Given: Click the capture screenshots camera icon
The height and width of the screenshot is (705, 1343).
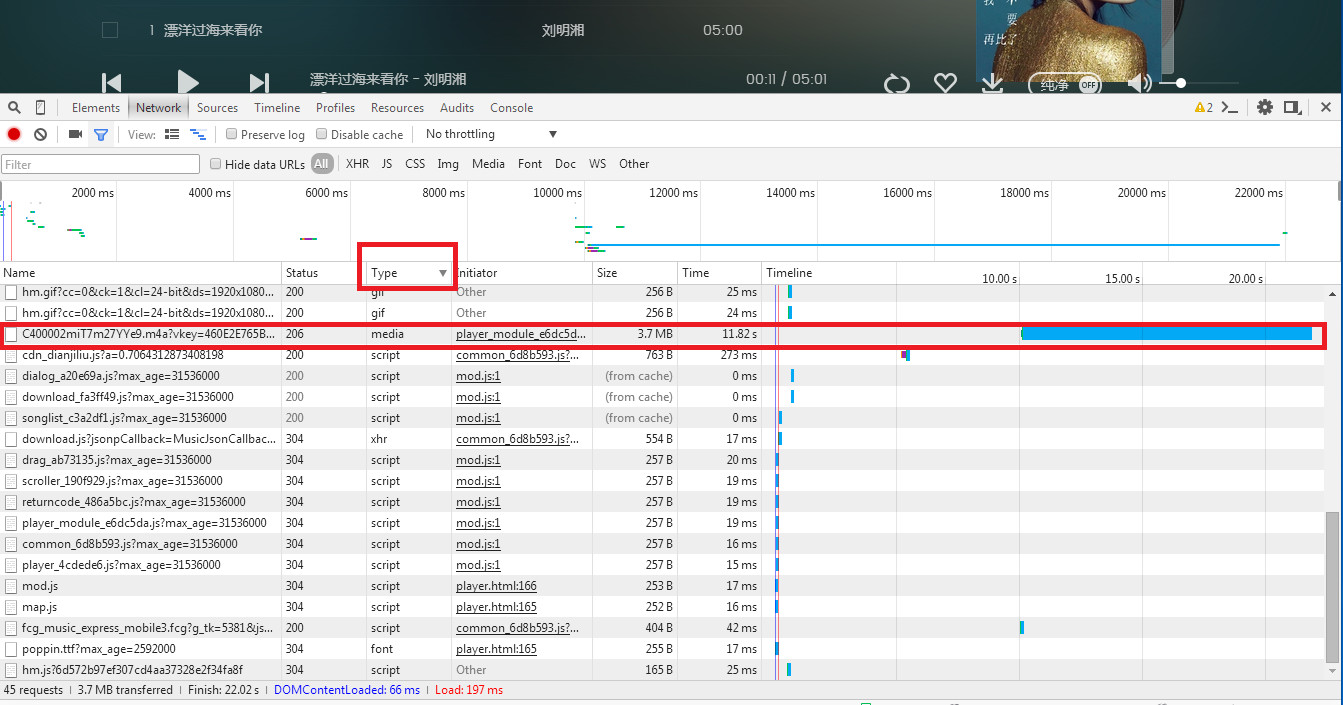Looking at the screenshot, I should point(75,134).
